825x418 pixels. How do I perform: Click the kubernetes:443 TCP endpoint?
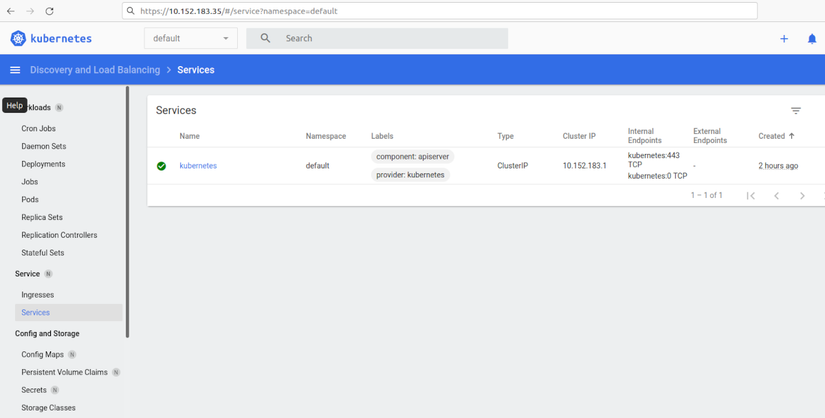point(653,160)
